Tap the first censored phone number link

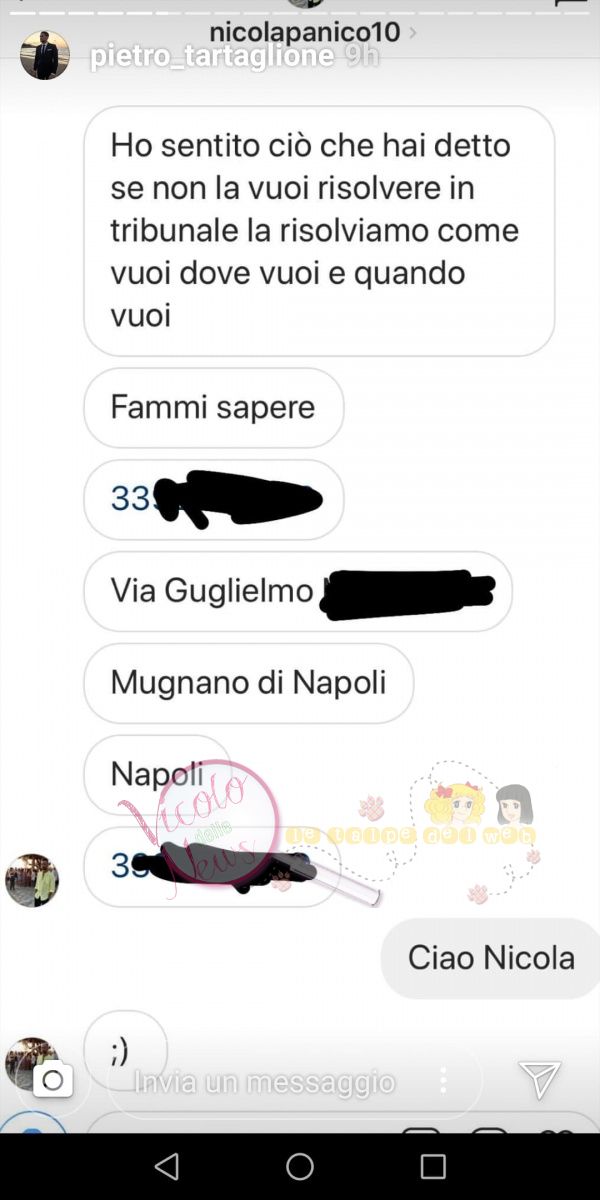213,498
